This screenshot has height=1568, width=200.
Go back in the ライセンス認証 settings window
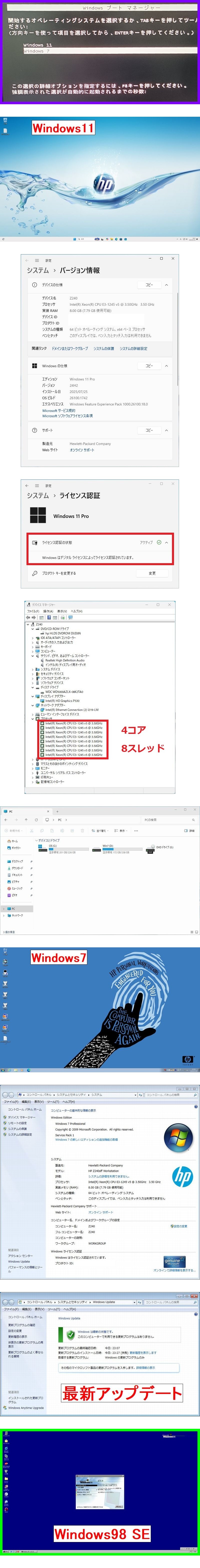(x=27, y=486)
